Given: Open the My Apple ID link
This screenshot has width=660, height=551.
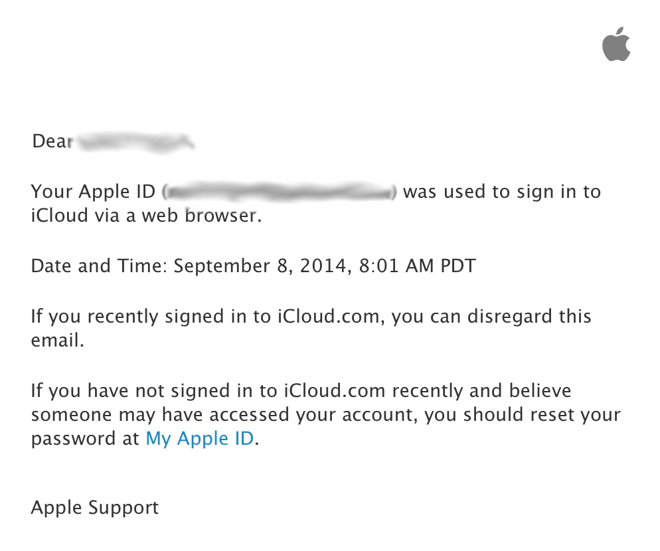Looking at the screenshot, I should pos(199,439).
